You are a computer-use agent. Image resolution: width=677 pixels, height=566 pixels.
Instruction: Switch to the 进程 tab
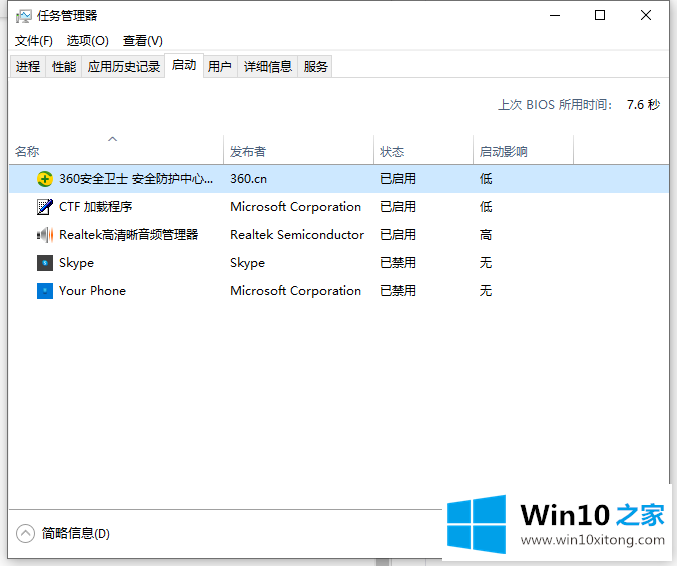click(28, 66)
